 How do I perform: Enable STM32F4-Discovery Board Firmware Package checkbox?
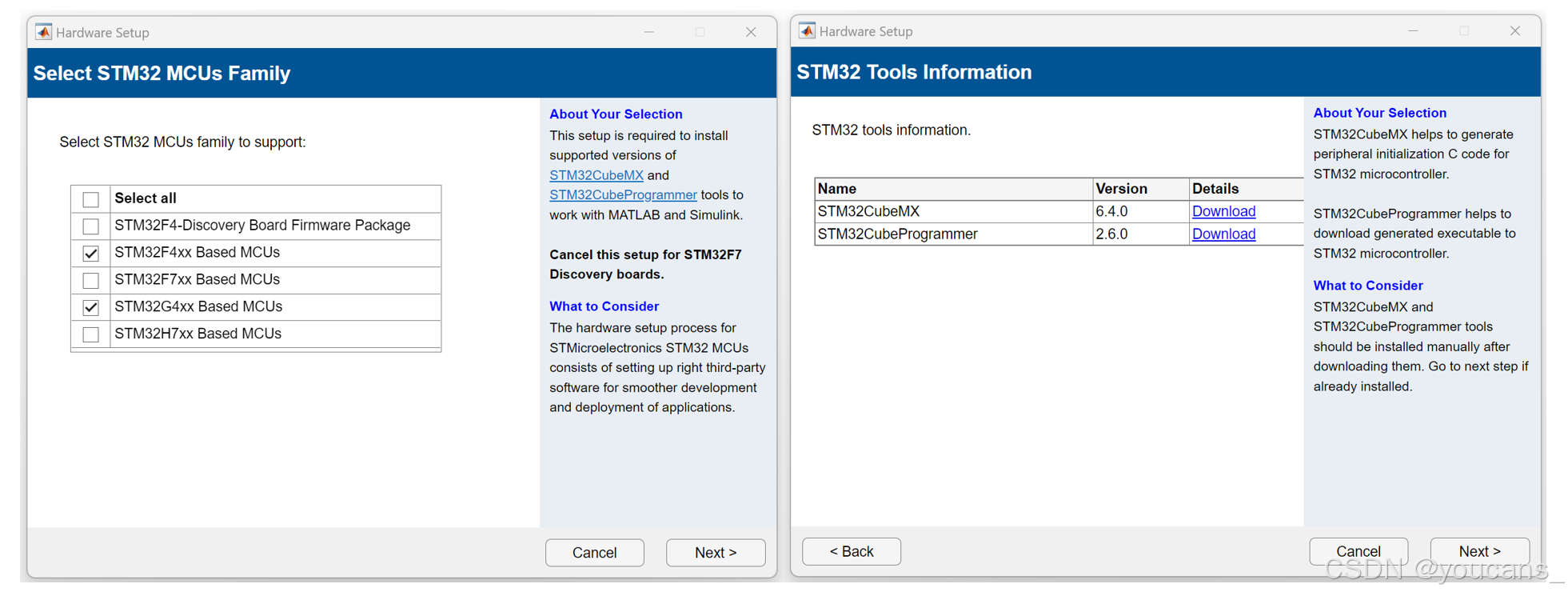pos(91,226)
